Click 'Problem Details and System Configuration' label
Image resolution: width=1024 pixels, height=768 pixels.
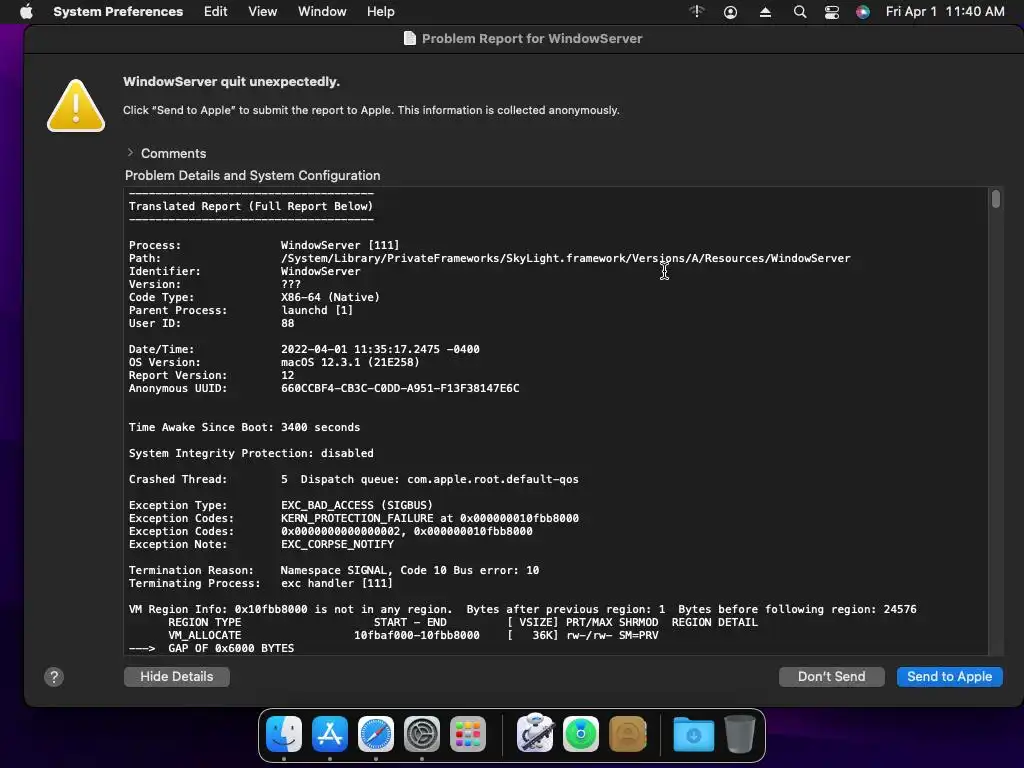(x=252, y=176)
